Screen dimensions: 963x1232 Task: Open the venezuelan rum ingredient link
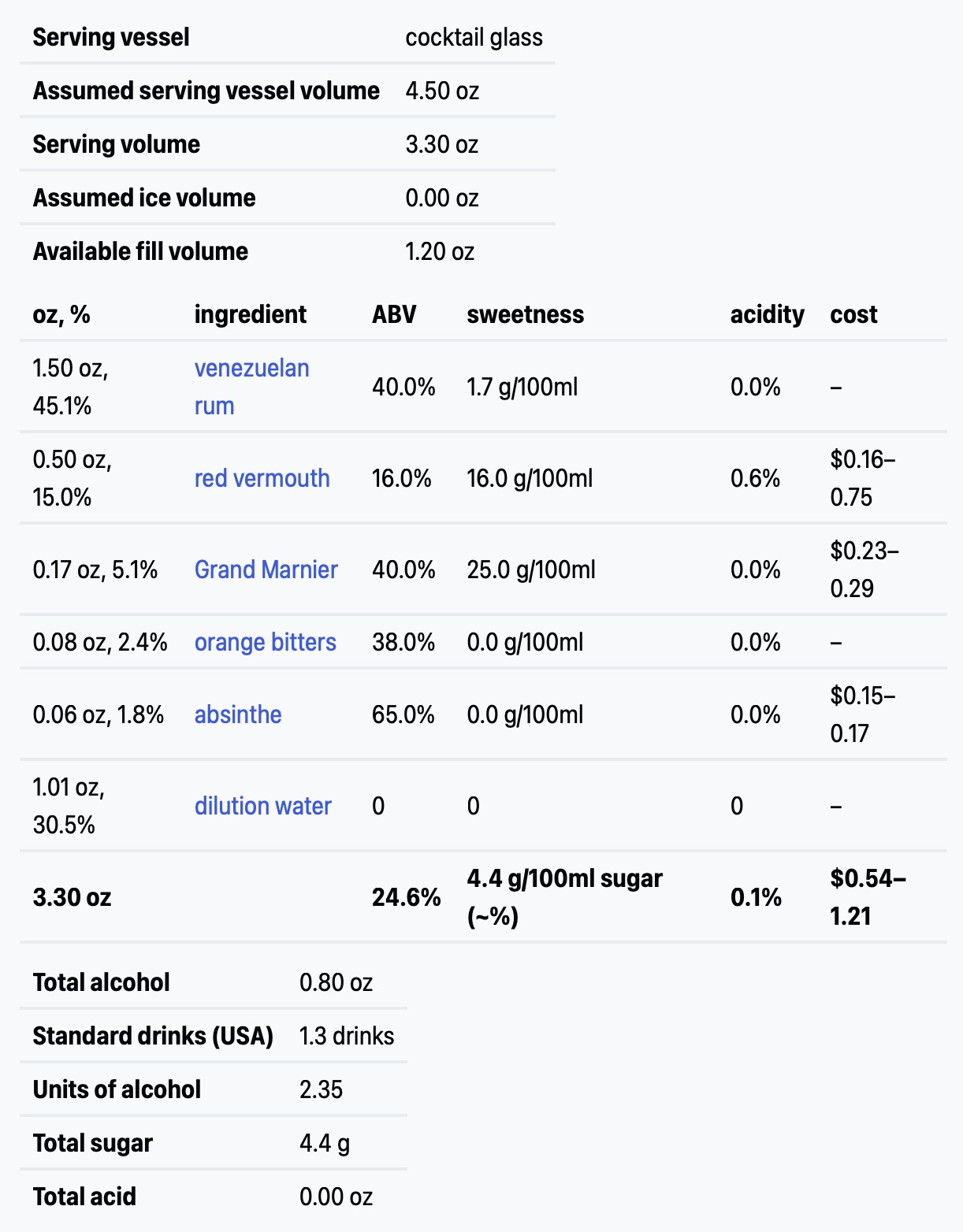point(251,369)
